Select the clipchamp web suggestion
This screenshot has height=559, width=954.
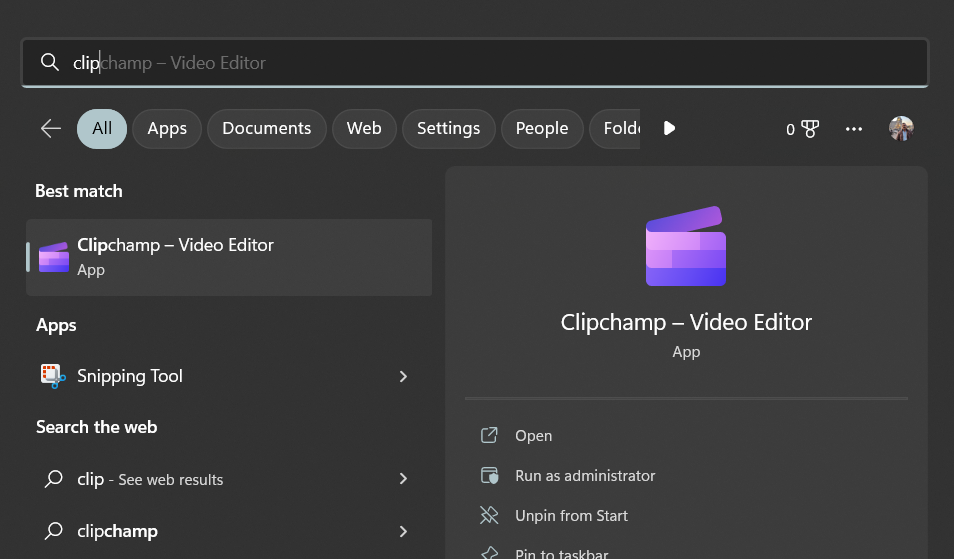[229, 531]
